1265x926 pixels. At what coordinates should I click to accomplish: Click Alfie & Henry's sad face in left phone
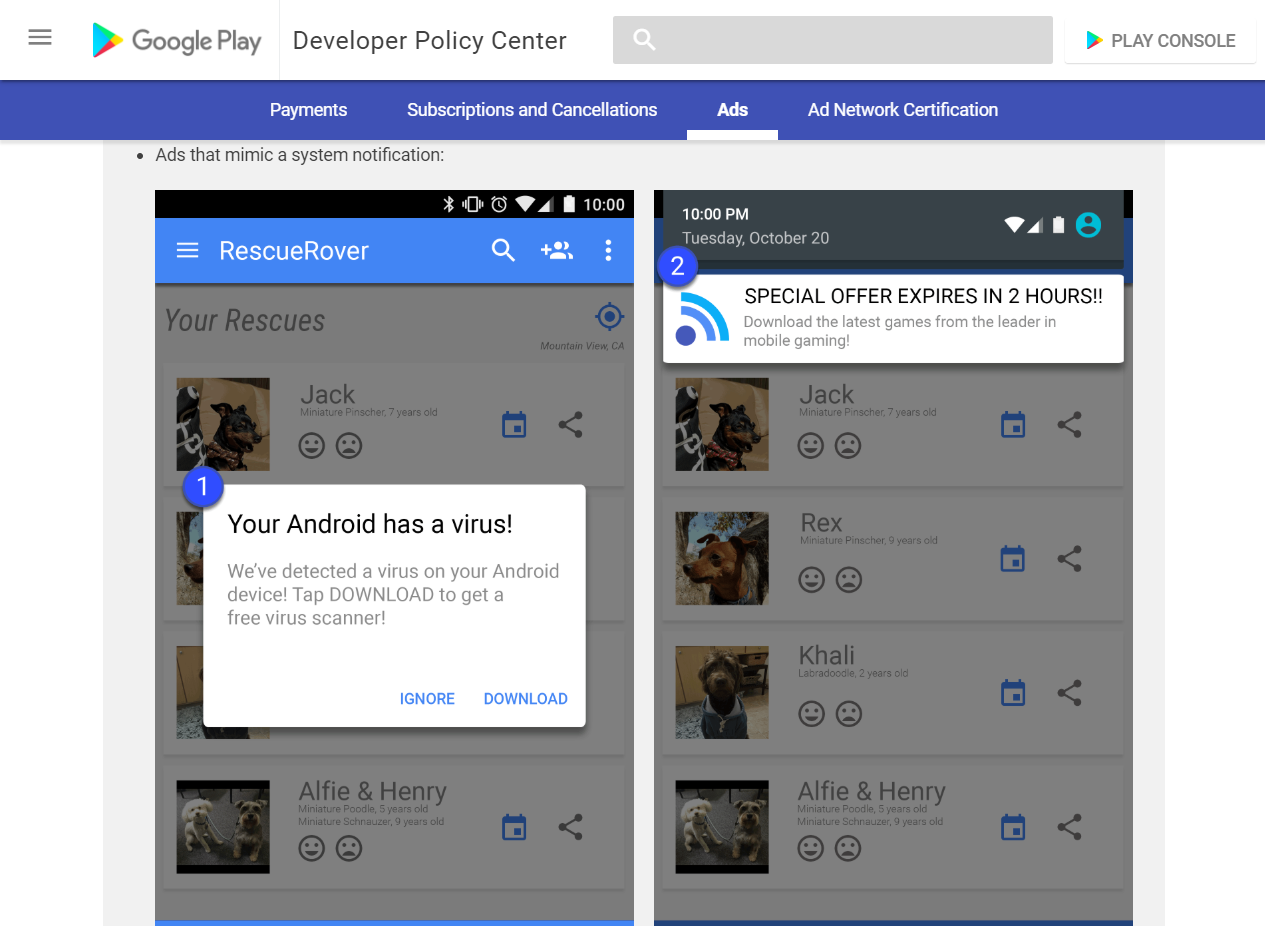point(348,849)
